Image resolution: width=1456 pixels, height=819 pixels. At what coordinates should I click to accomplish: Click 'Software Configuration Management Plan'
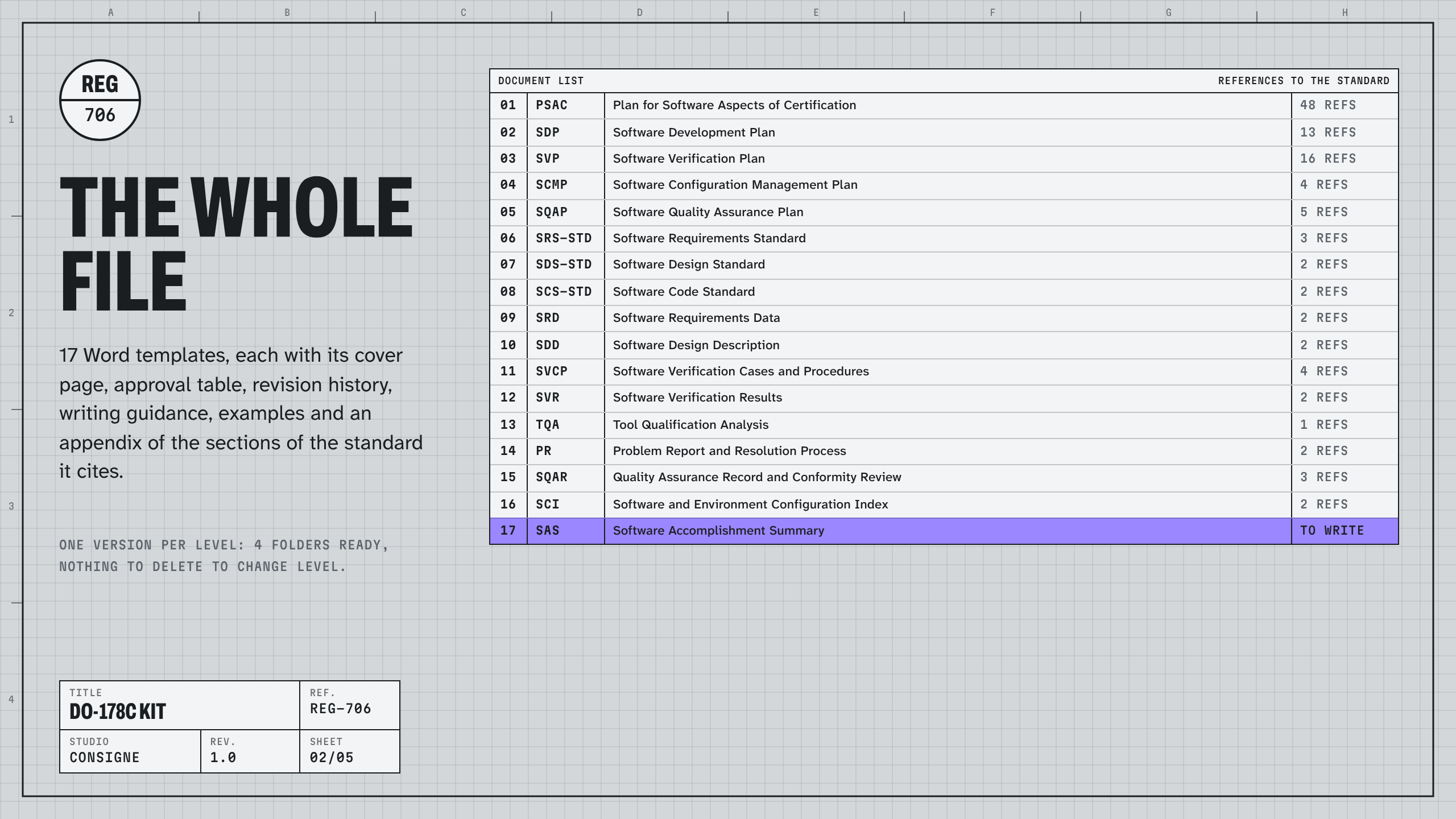pyautogui.click(x=735, y=185)
